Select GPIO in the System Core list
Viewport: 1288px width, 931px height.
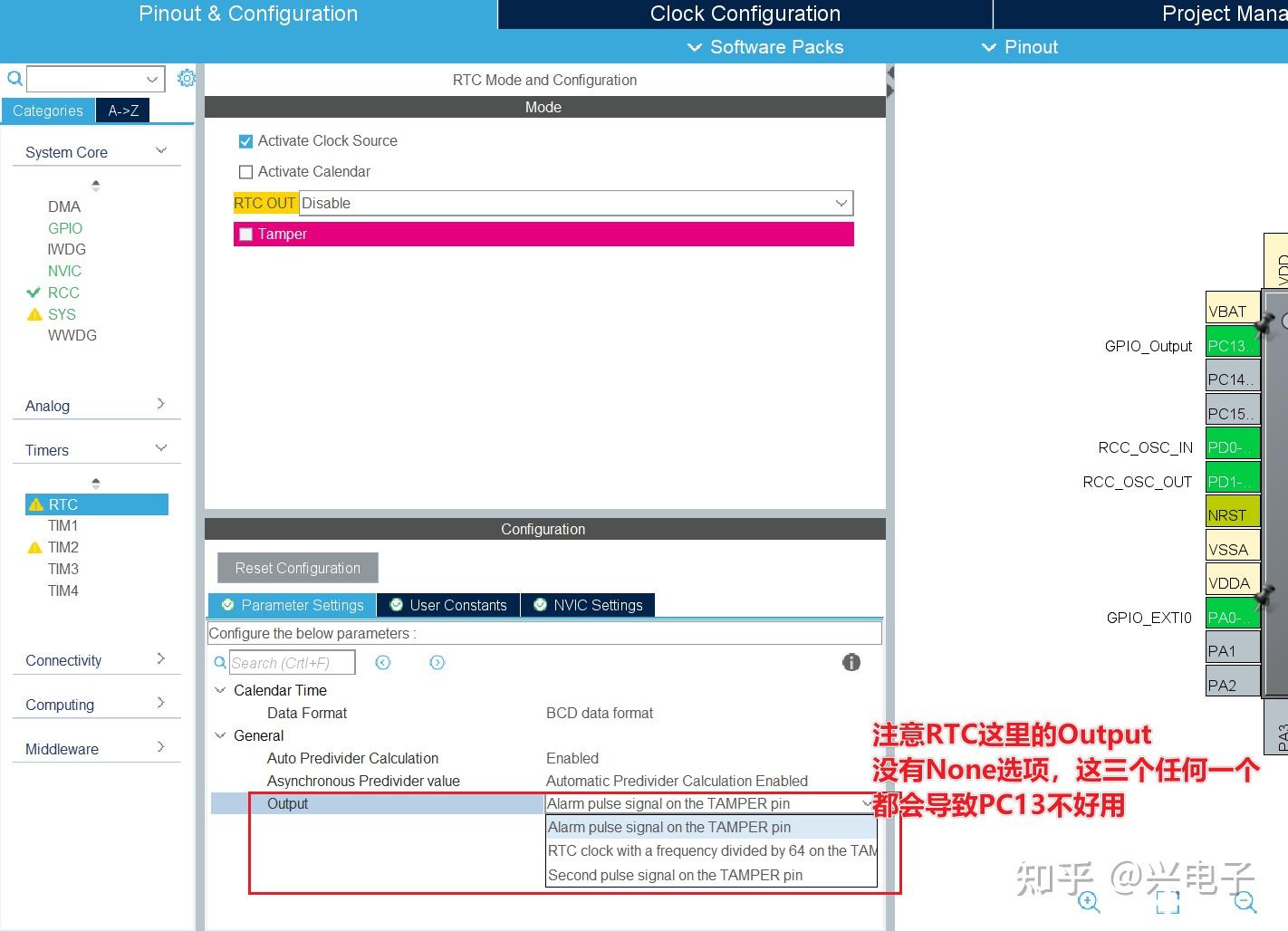[x=65, y=228]
